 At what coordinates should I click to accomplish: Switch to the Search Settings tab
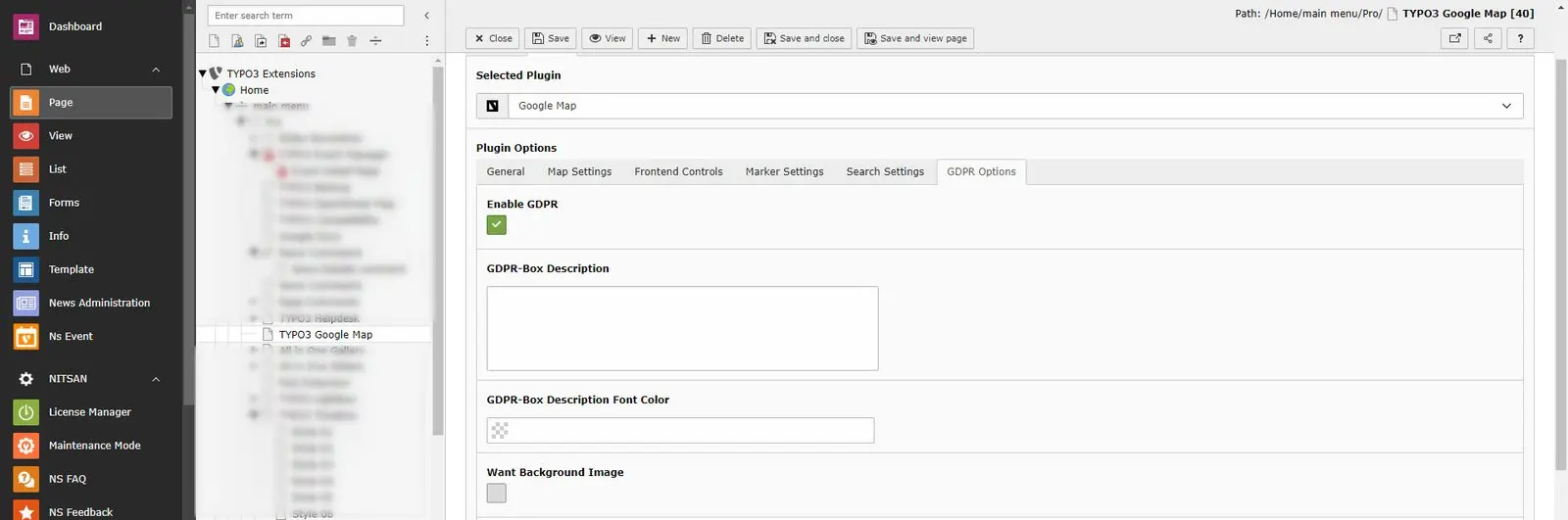[x=885, y=172]
